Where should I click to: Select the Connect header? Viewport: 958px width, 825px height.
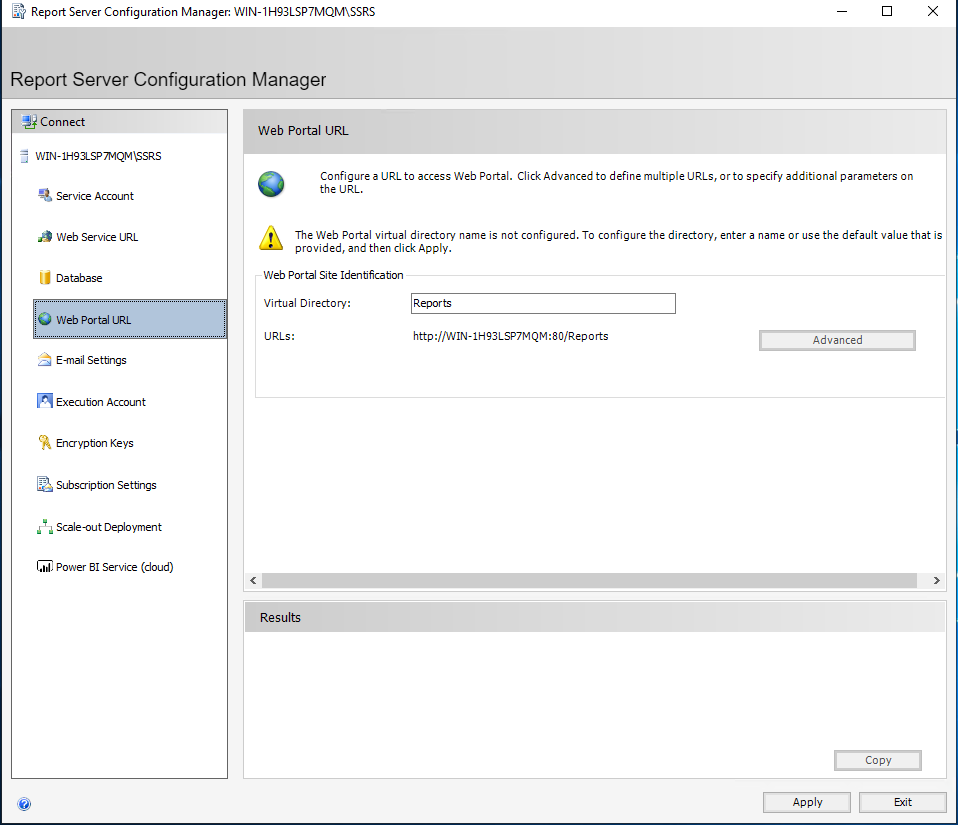[x=60, y=121]
